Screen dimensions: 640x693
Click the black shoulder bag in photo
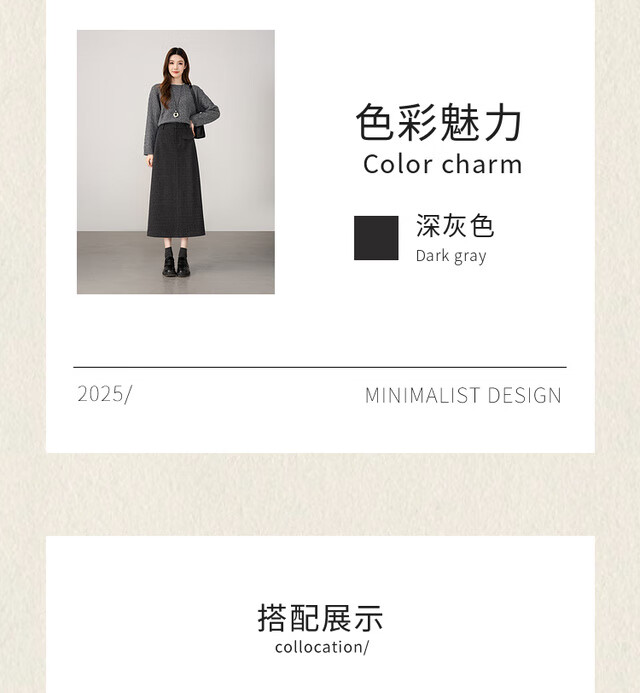coord(199,131)
